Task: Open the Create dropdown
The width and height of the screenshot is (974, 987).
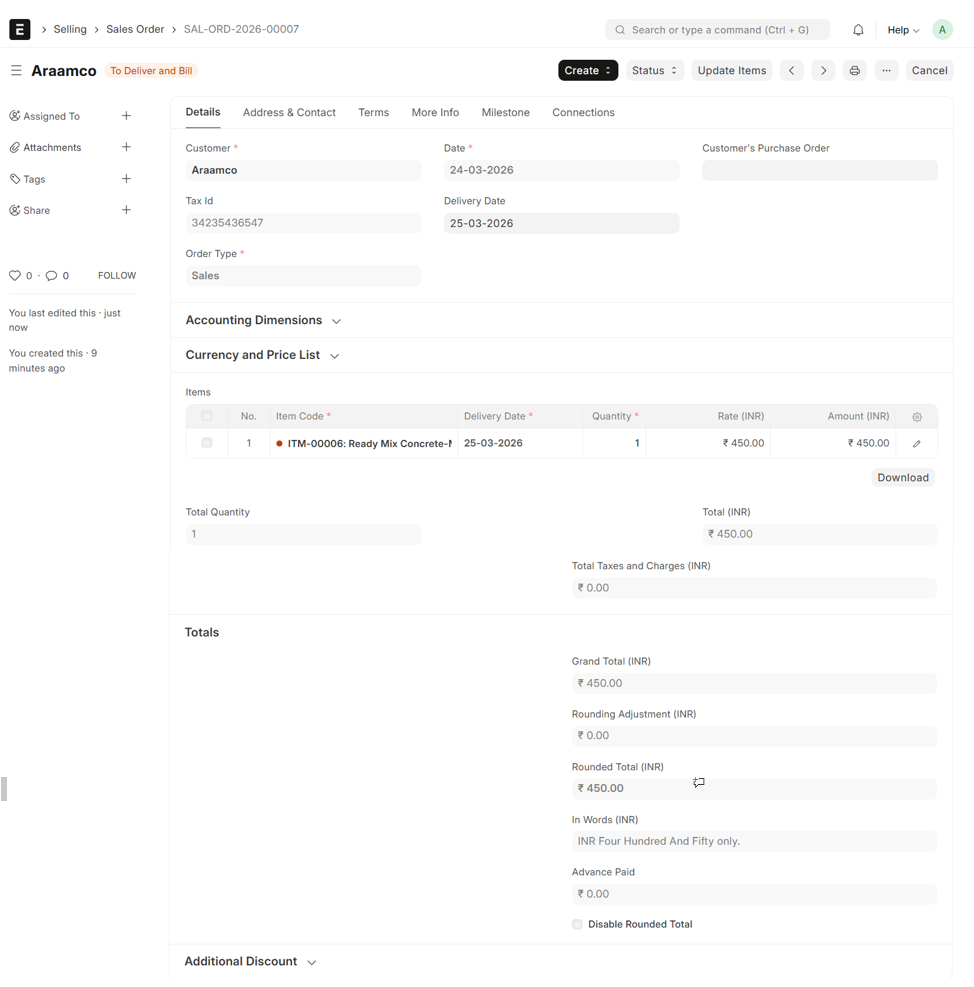Action: click(587, 71)
